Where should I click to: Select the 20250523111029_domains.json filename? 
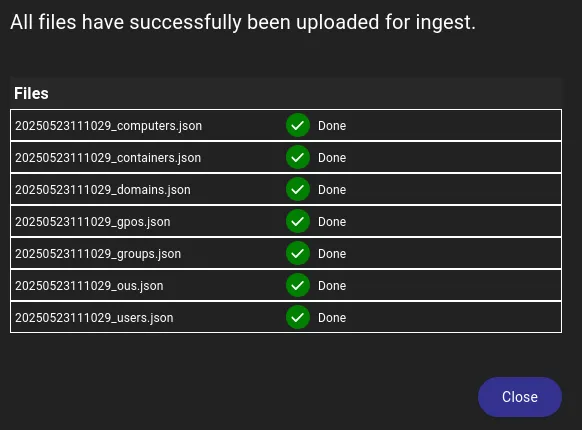103,190
